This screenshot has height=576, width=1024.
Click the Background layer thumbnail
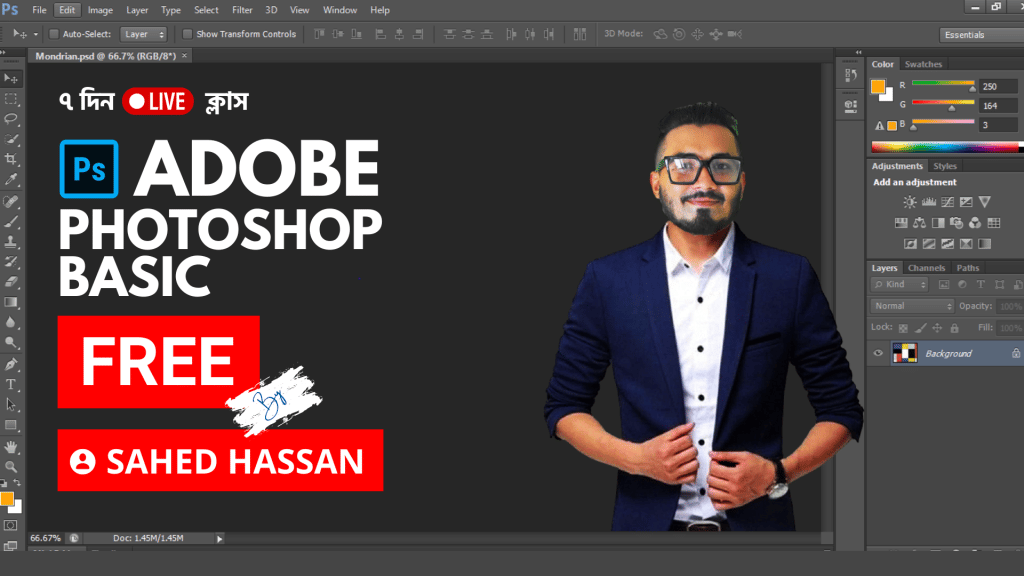point(904,353)
